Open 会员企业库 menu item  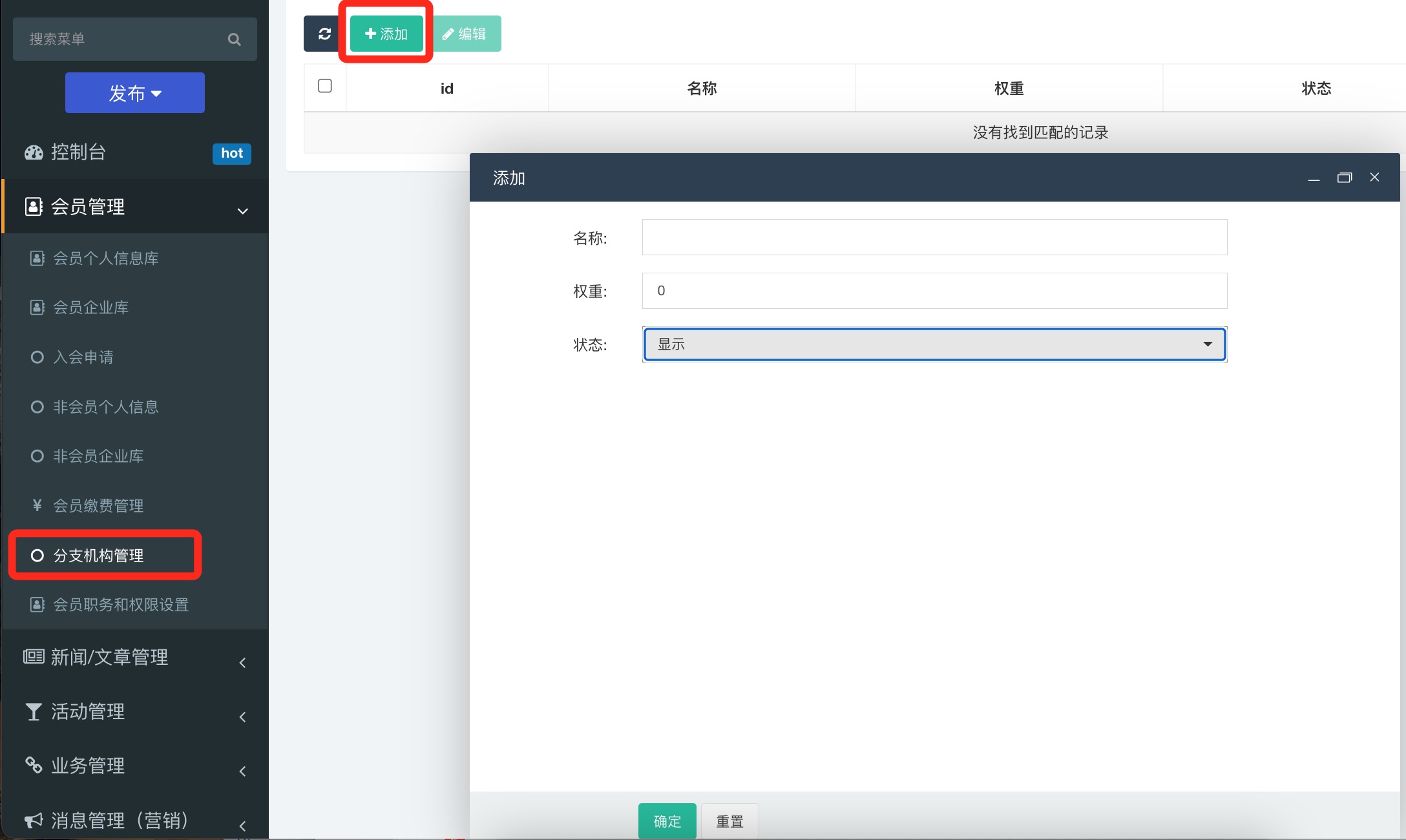[90, 308]
